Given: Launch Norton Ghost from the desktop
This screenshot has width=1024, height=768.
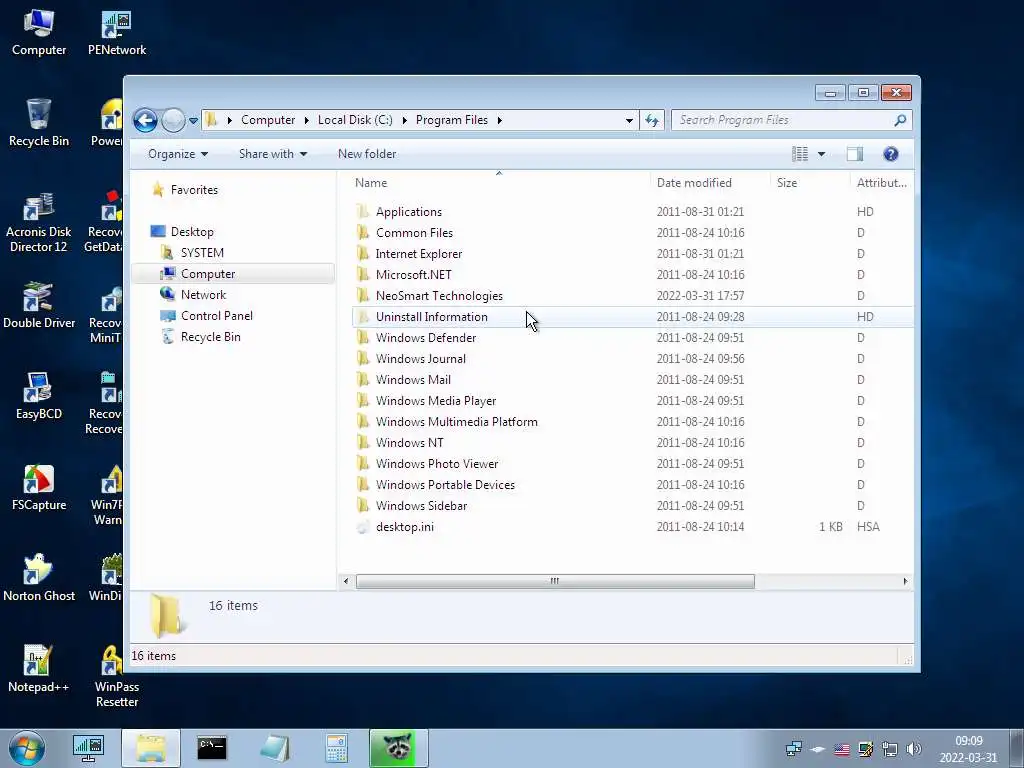Looking at the screenshot, I should pyautogui.click(x=39, y=578).
